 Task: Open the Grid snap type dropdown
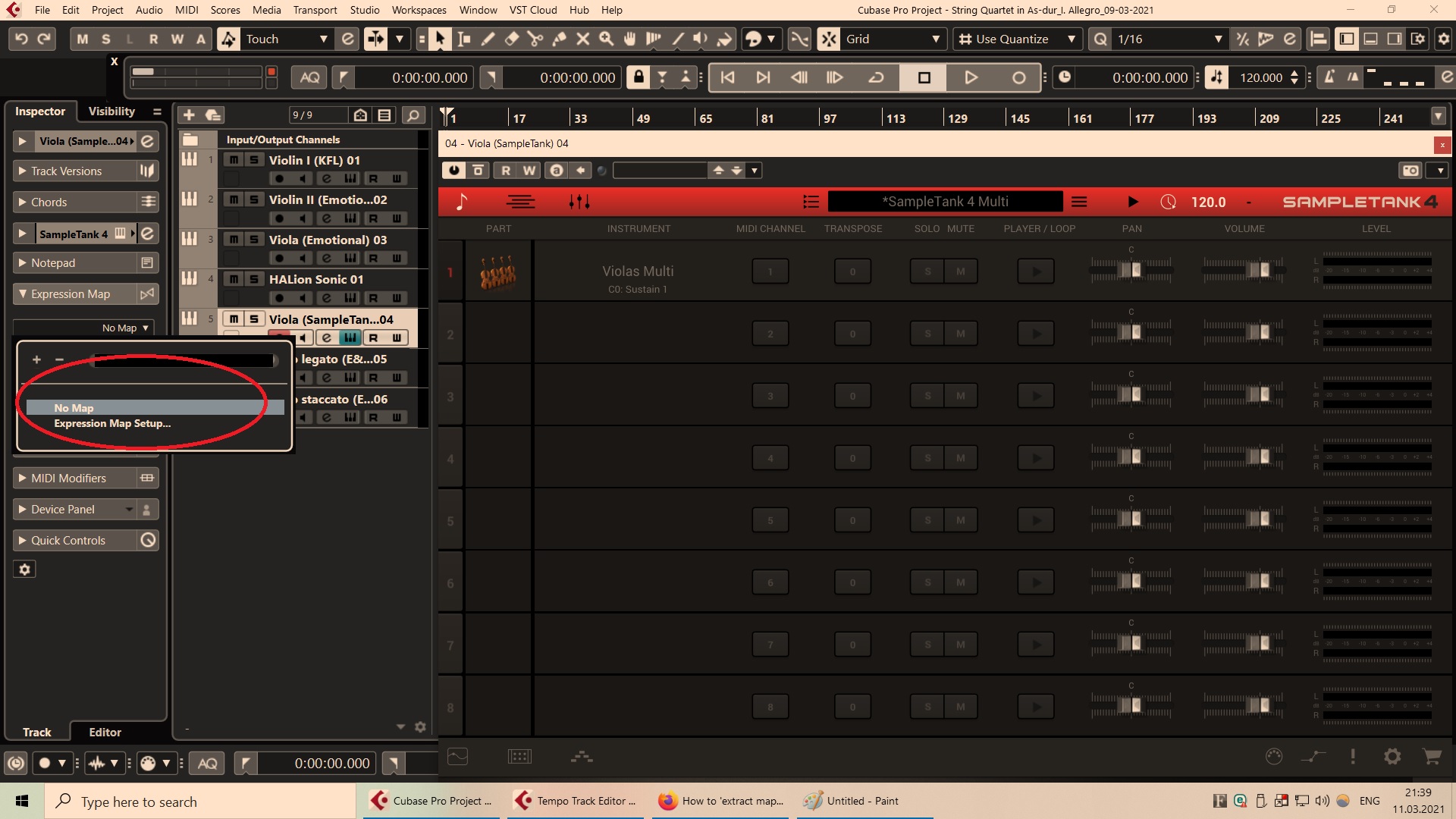[x=935, y=39]
